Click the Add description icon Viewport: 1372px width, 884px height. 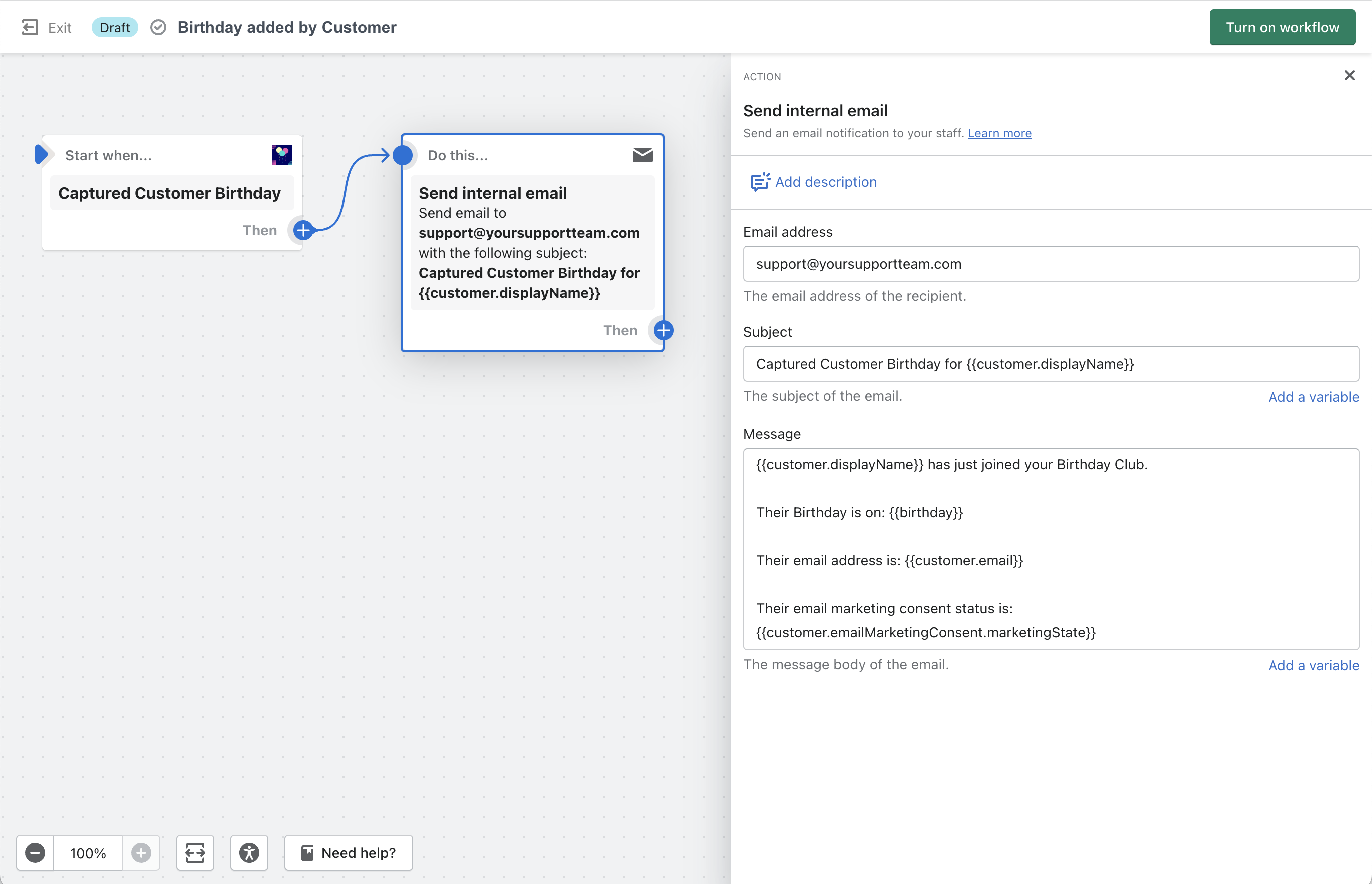pos(760,181)
